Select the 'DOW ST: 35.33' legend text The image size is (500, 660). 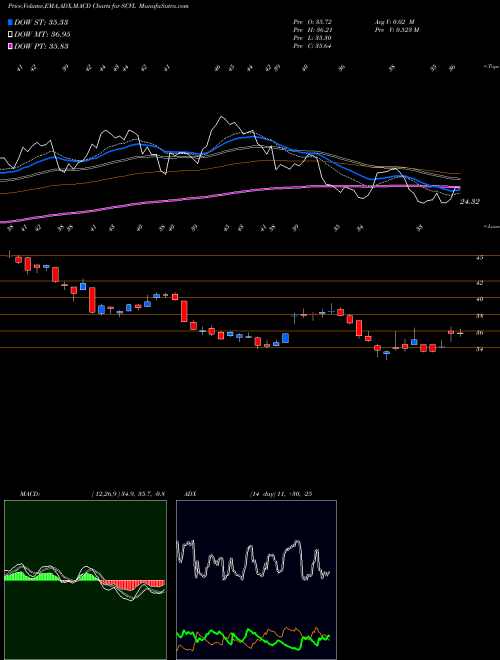(x=41, y=22)
